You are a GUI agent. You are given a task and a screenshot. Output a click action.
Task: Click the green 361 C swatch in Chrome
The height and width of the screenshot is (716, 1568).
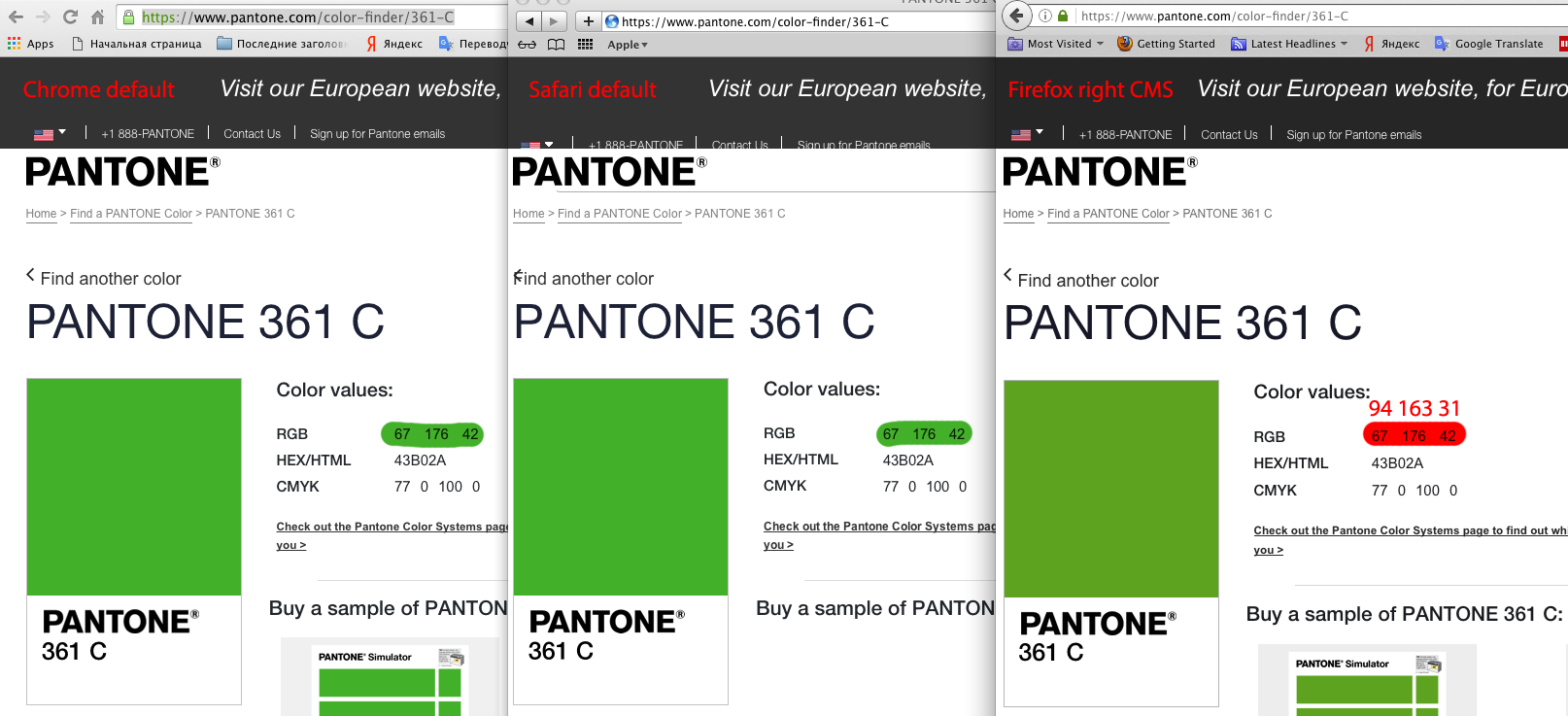134,486
